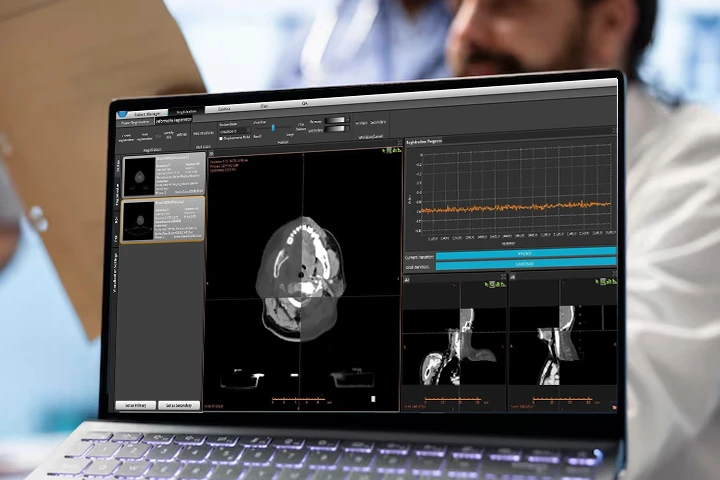Click the sagittal view label icon
720x480 pixels.
[x=513, y=277]
